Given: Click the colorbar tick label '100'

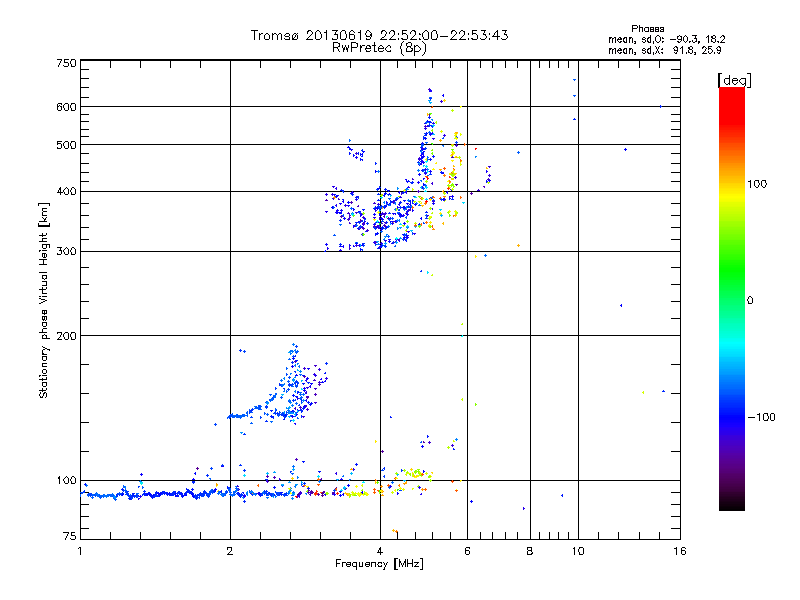Looking at the screenshot, I should click(x=757, y=184).
